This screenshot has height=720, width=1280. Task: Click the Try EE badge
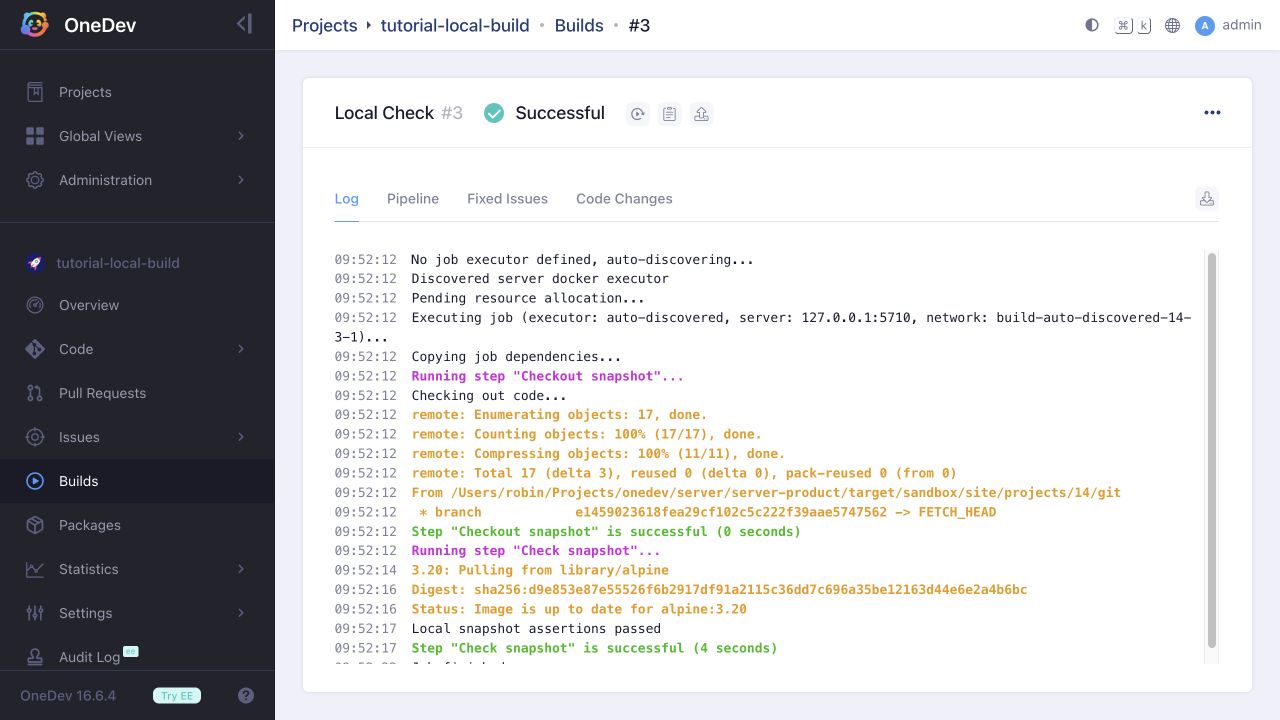(x=177, y=696)
